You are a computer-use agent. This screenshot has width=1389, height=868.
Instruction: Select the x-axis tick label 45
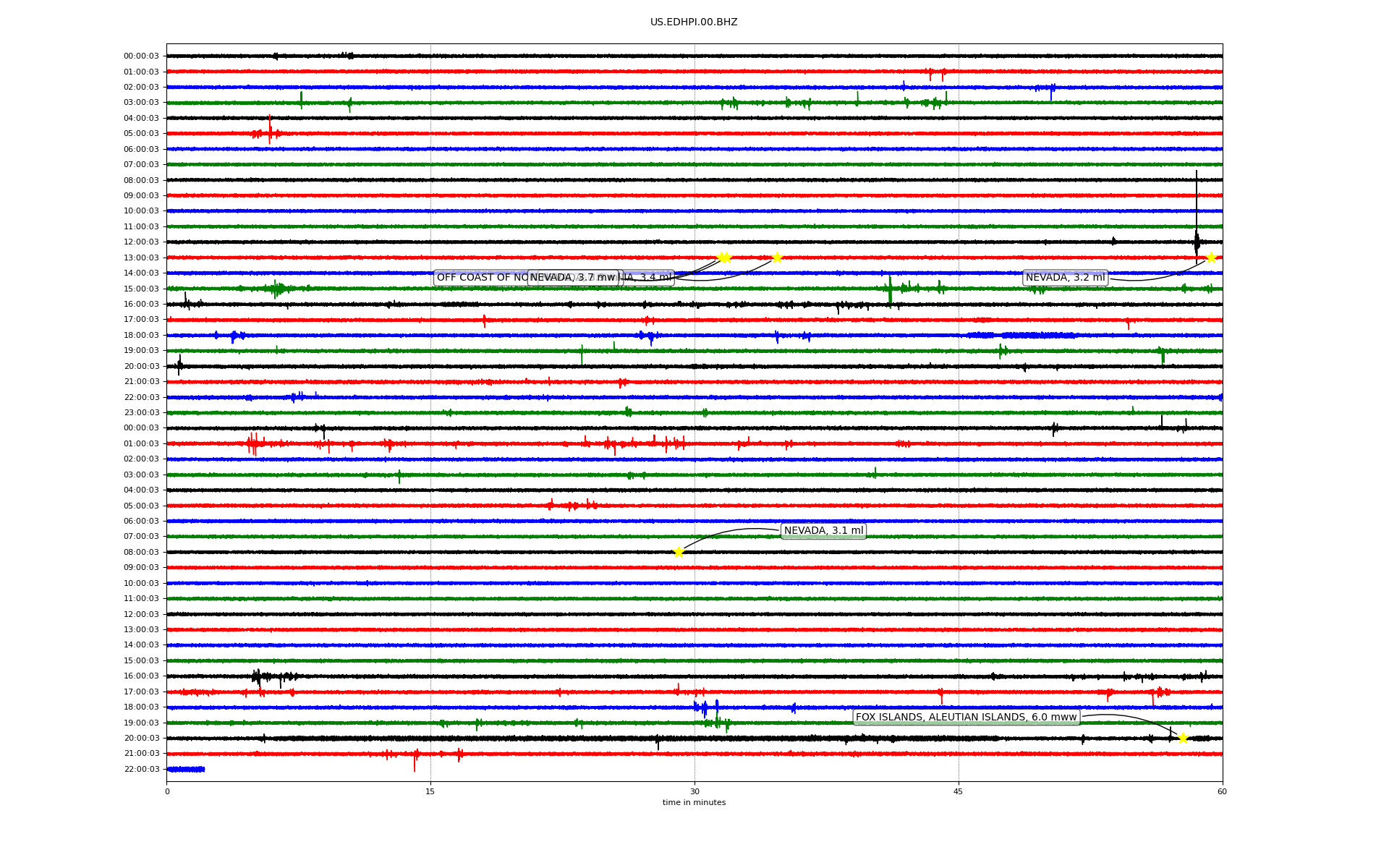[x=959, y=791]
